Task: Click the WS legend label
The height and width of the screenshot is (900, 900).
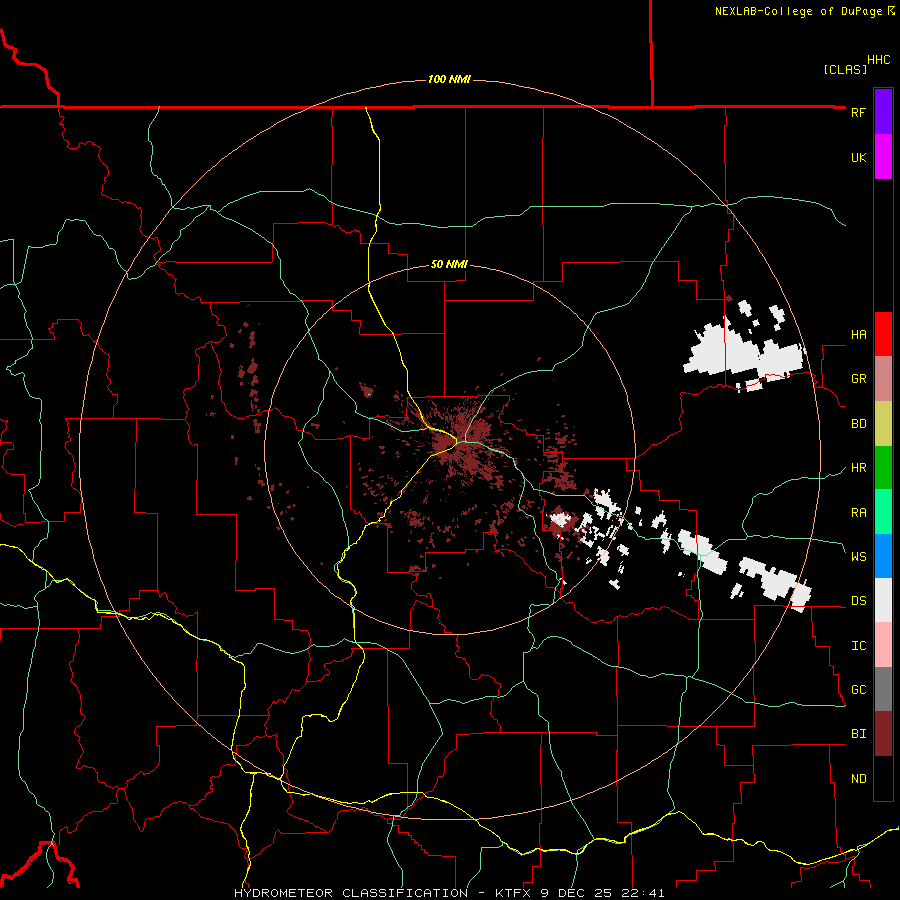Action: 858,556
